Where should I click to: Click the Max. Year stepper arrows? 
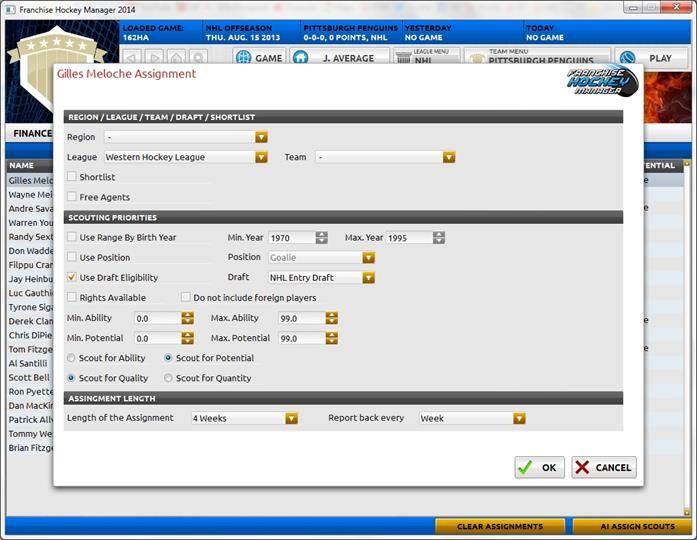[439, 238]
